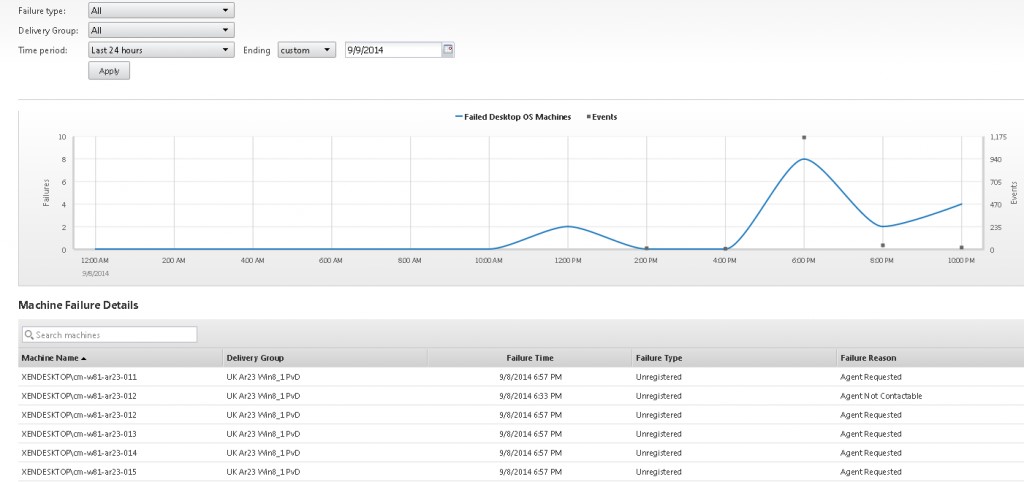Toggle the Failed Desktop OS Machines legend
1024x482 pixels.
tap(513, 117)
